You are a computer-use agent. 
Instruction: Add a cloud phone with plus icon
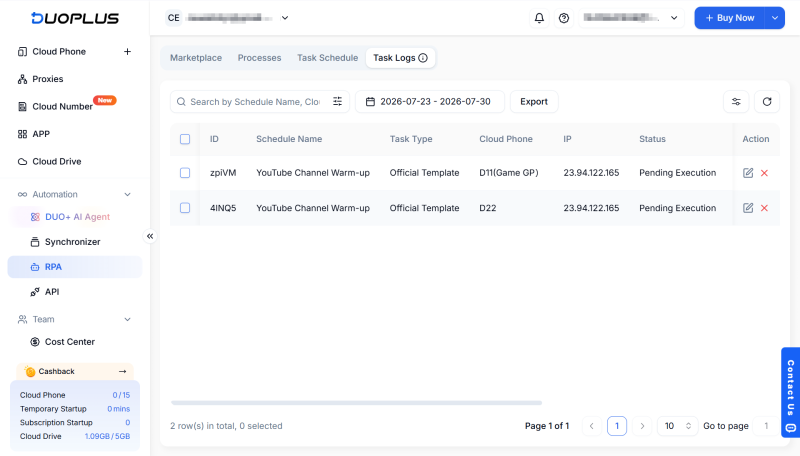(128, 52)
